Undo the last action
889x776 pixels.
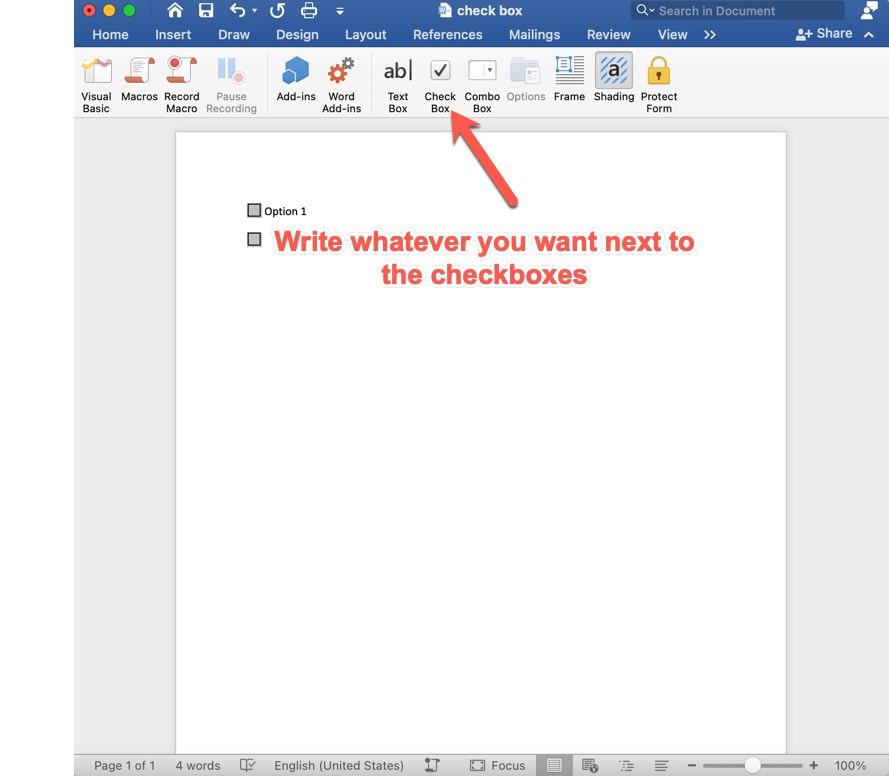238,10
